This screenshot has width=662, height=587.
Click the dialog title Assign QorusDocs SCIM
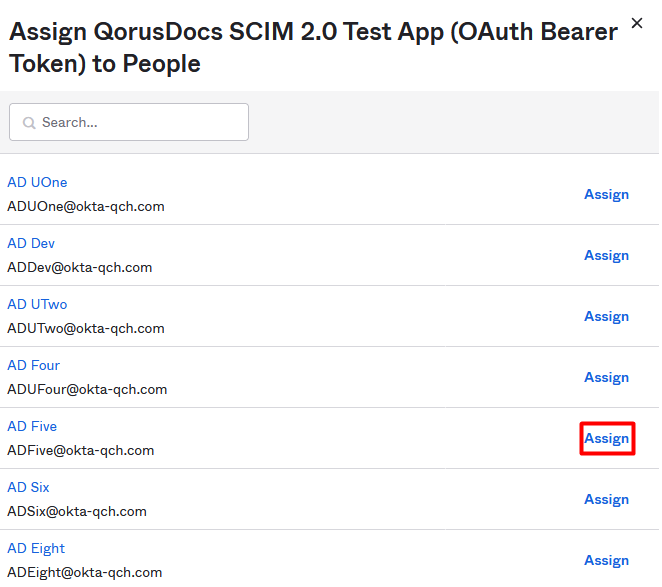(x=313, y=48)
